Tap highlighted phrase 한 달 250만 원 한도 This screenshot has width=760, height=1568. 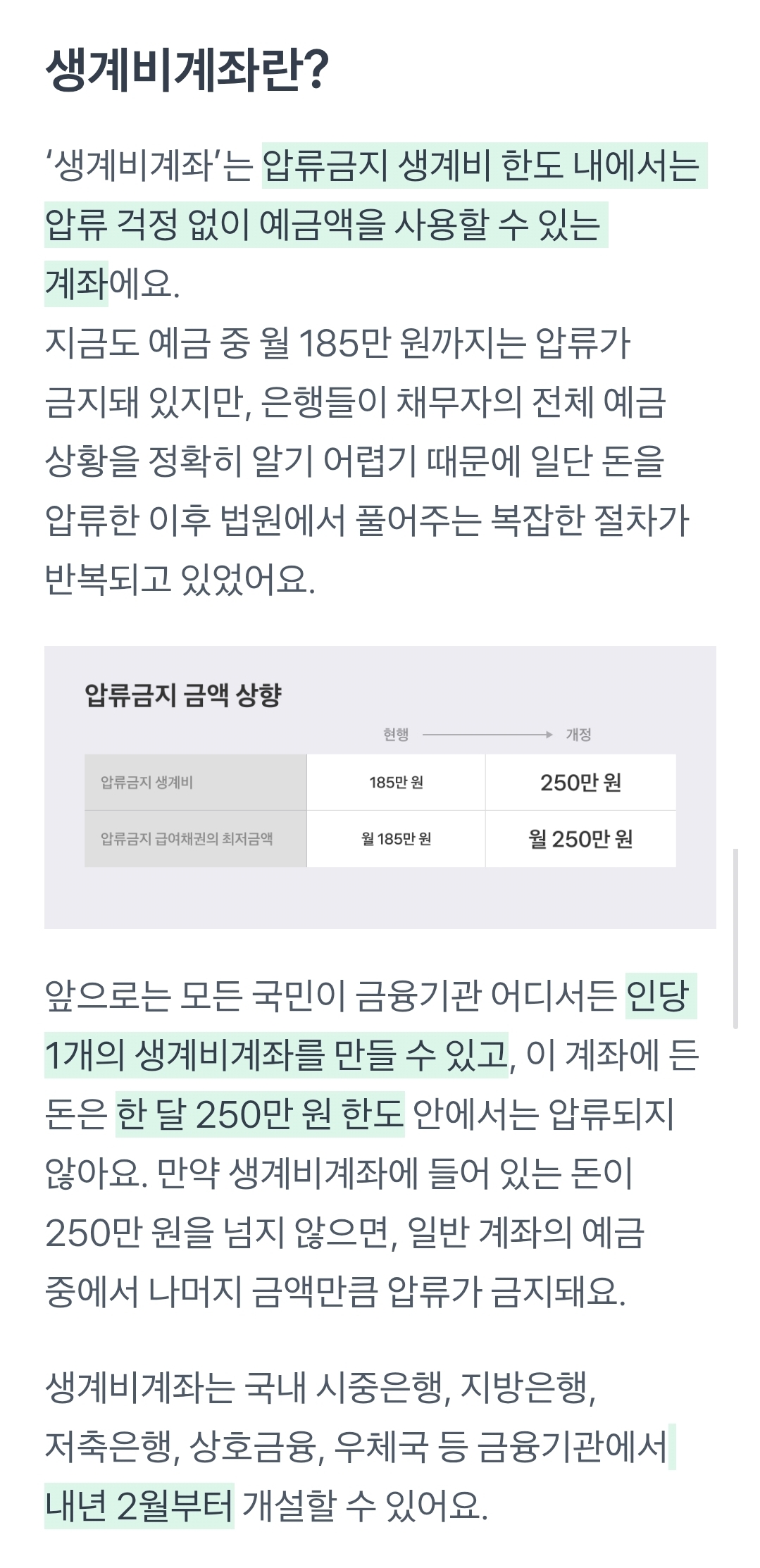[260, 1114]
